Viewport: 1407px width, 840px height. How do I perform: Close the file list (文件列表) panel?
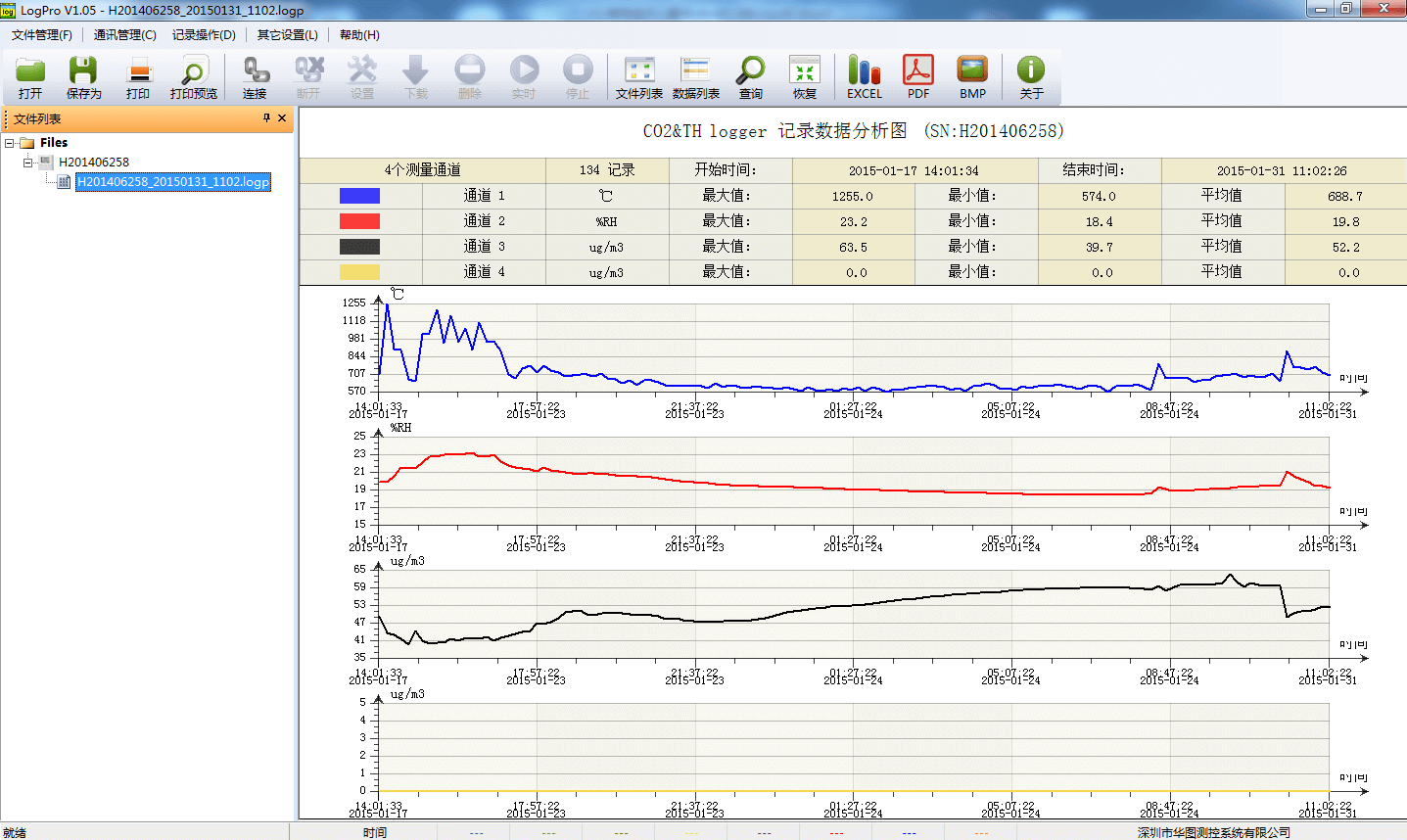(x=282, y=118)
